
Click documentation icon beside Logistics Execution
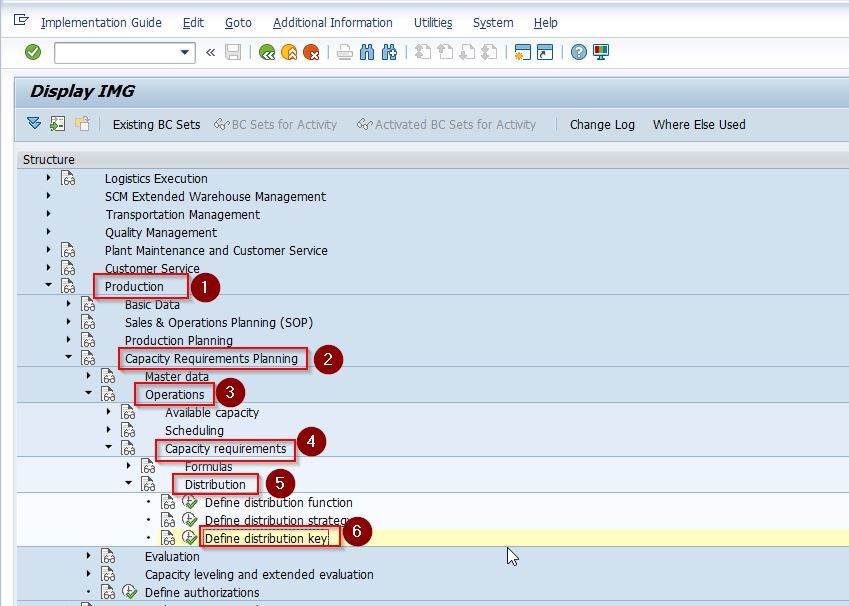pyautogui.click(x=68, y=178)
